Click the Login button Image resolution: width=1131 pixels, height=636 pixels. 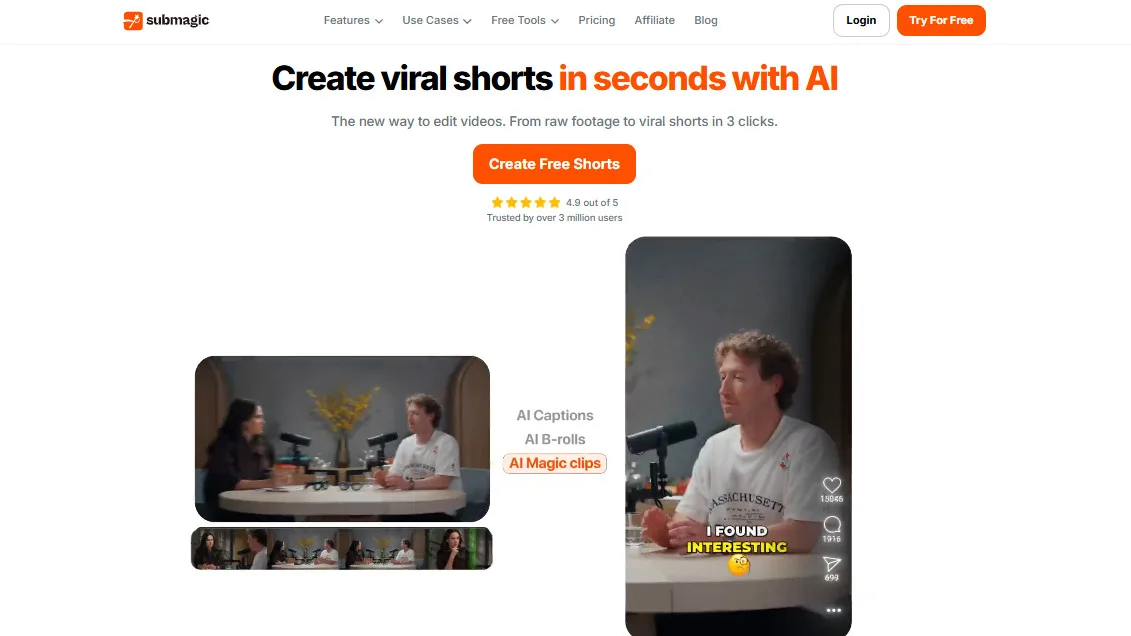coord(861,20)
